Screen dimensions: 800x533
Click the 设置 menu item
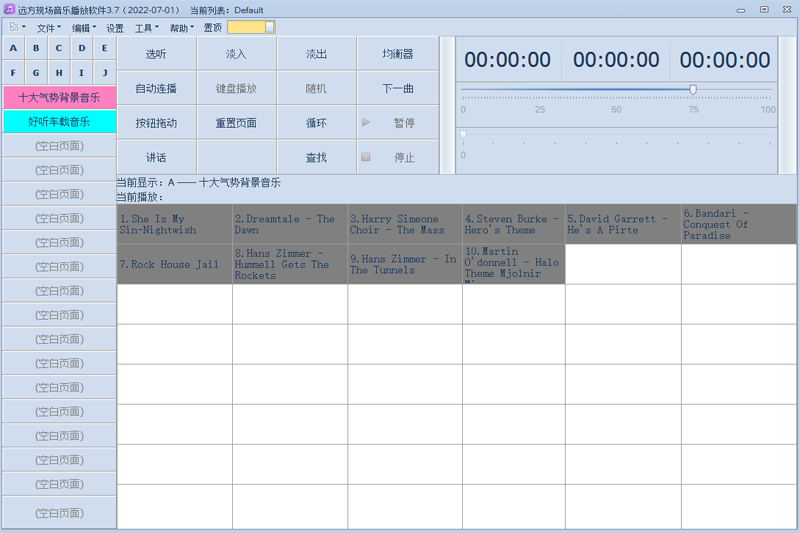click(x=115, y=28)
